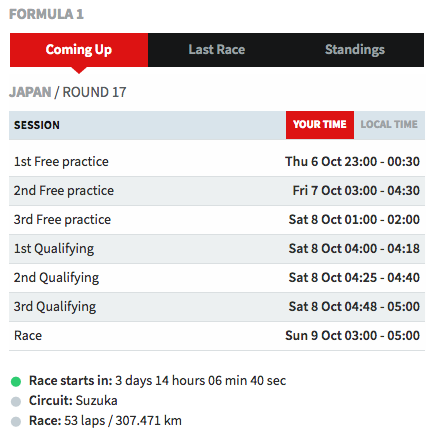Click the race countdown timer text
Screen dimensions: 438x448
[x=200, y=381]
